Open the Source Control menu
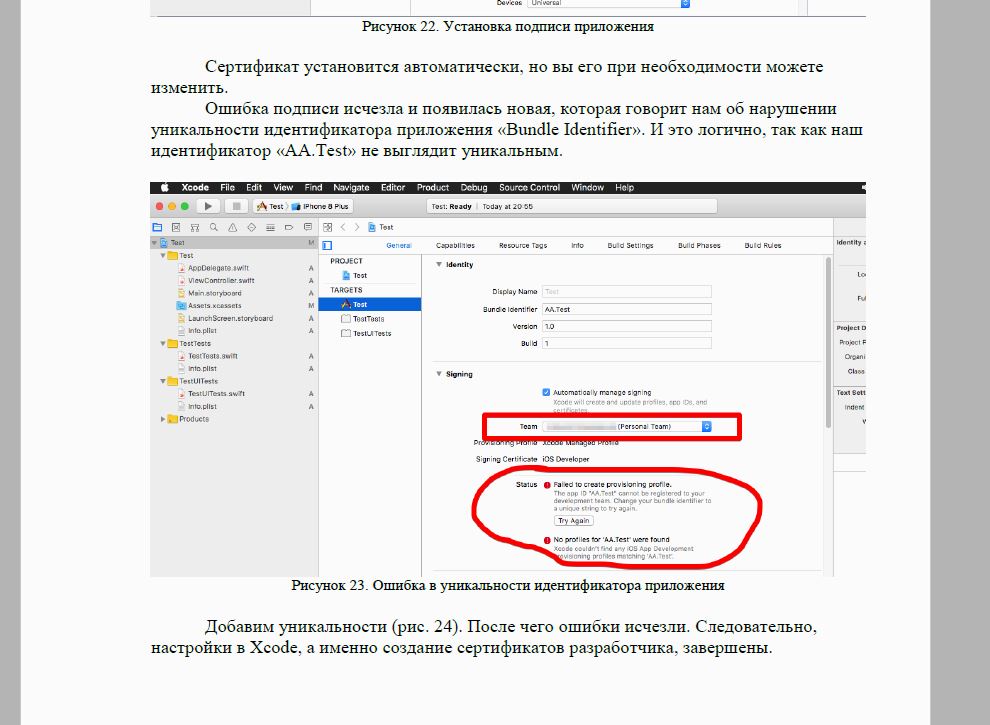Screen dimensions: 990x725 pyautogui.click(x=529, y=188)
